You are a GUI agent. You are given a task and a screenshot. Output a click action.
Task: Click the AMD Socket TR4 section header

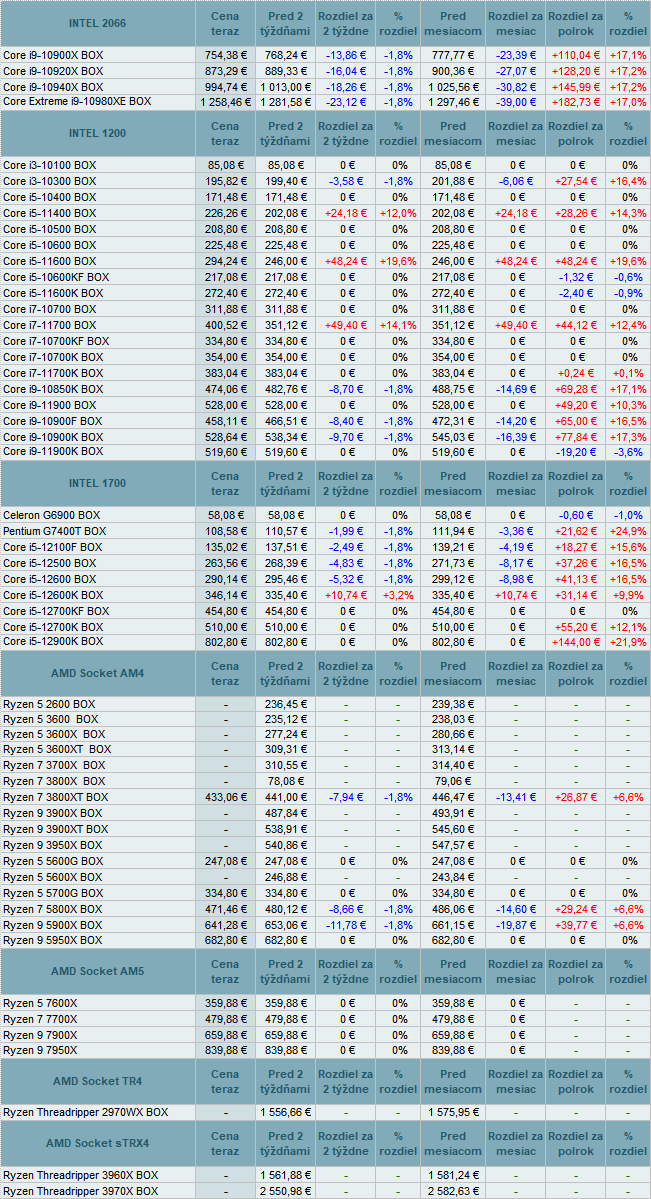[98, 1081]
